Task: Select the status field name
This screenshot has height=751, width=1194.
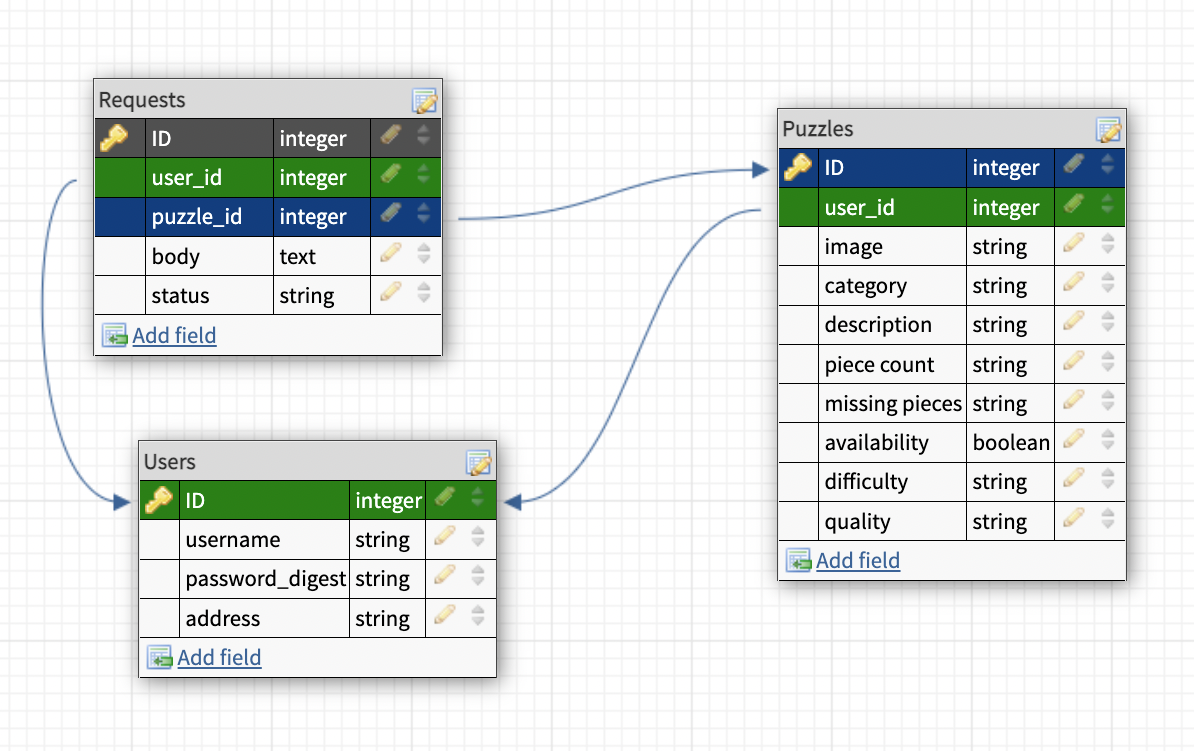Action: click(180, 296)
